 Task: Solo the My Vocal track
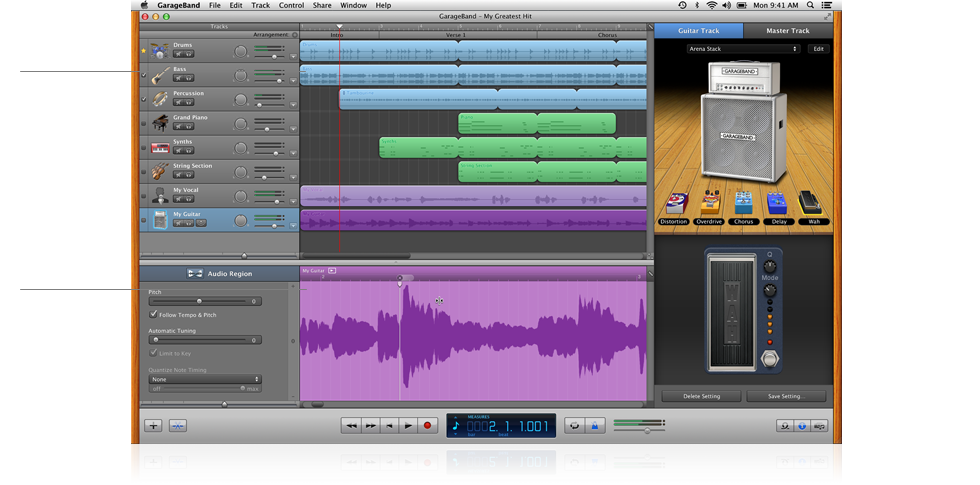(188, 199)
